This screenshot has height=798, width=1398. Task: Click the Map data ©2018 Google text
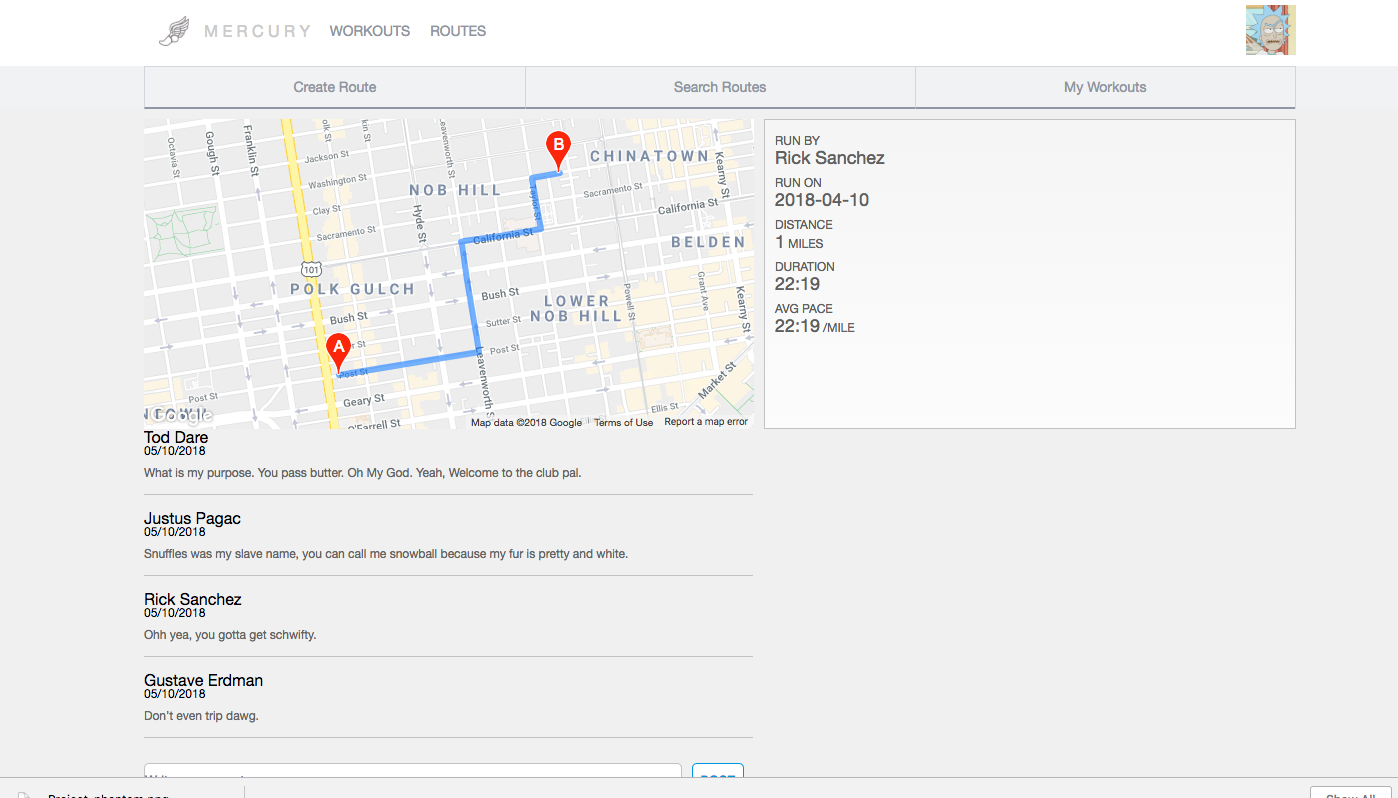tap(526, 422)
